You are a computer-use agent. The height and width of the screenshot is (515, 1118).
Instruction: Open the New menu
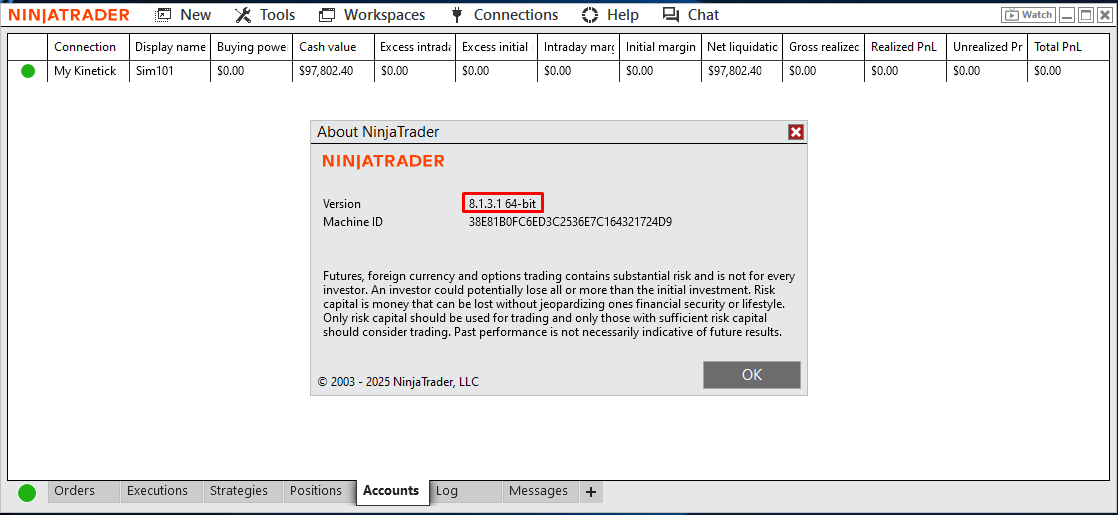tap(183, 15)
